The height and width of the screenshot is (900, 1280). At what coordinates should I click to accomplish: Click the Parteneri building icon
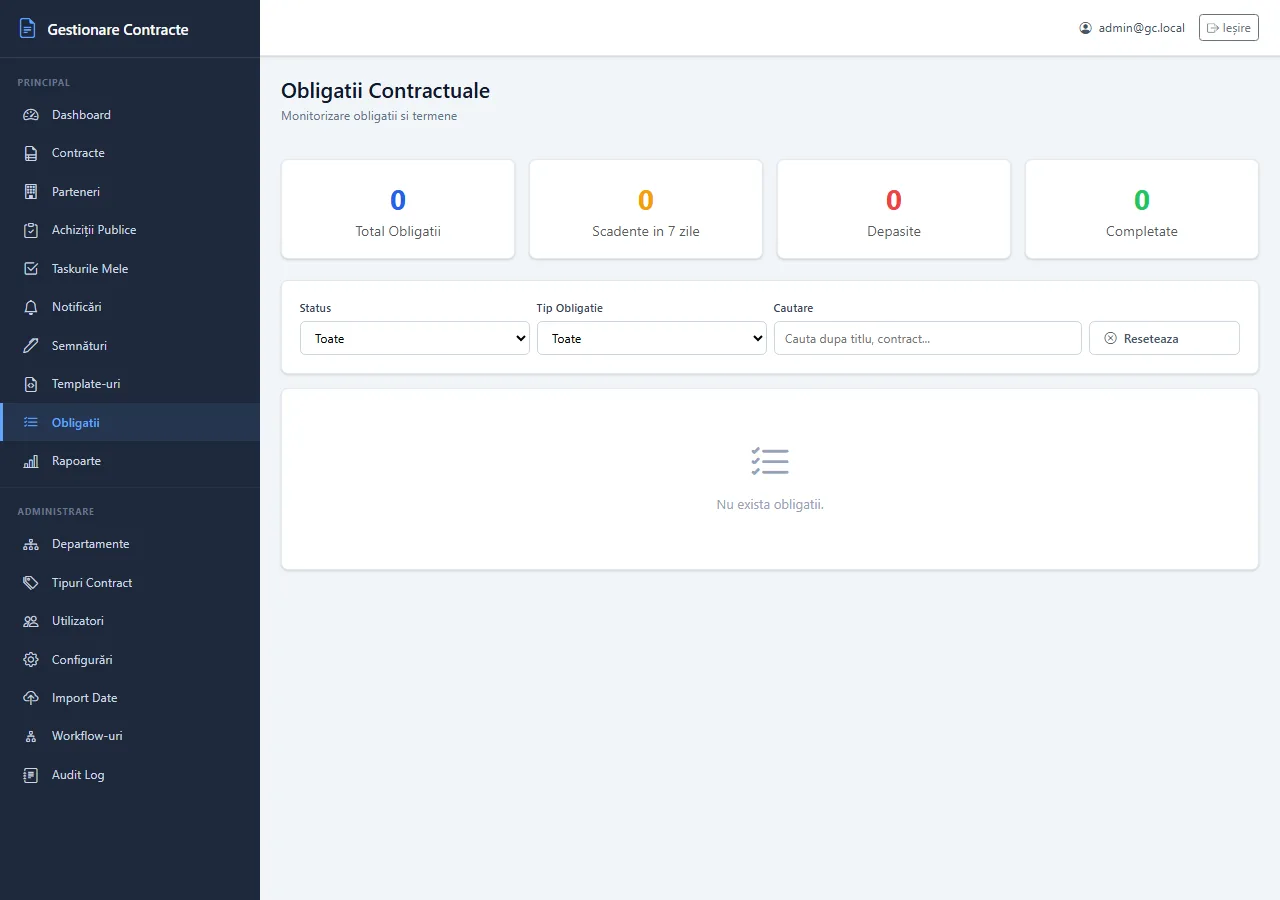31,192
